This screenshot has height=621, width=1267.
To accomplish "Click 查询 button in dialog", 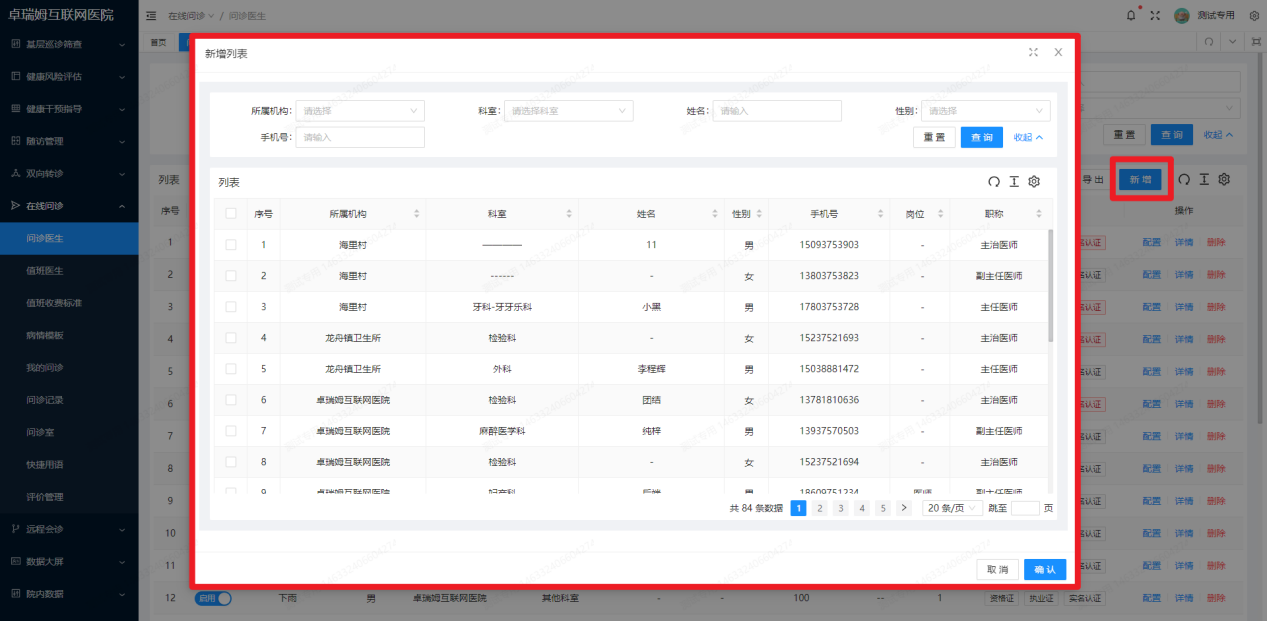I will click(x=982, y=137).
